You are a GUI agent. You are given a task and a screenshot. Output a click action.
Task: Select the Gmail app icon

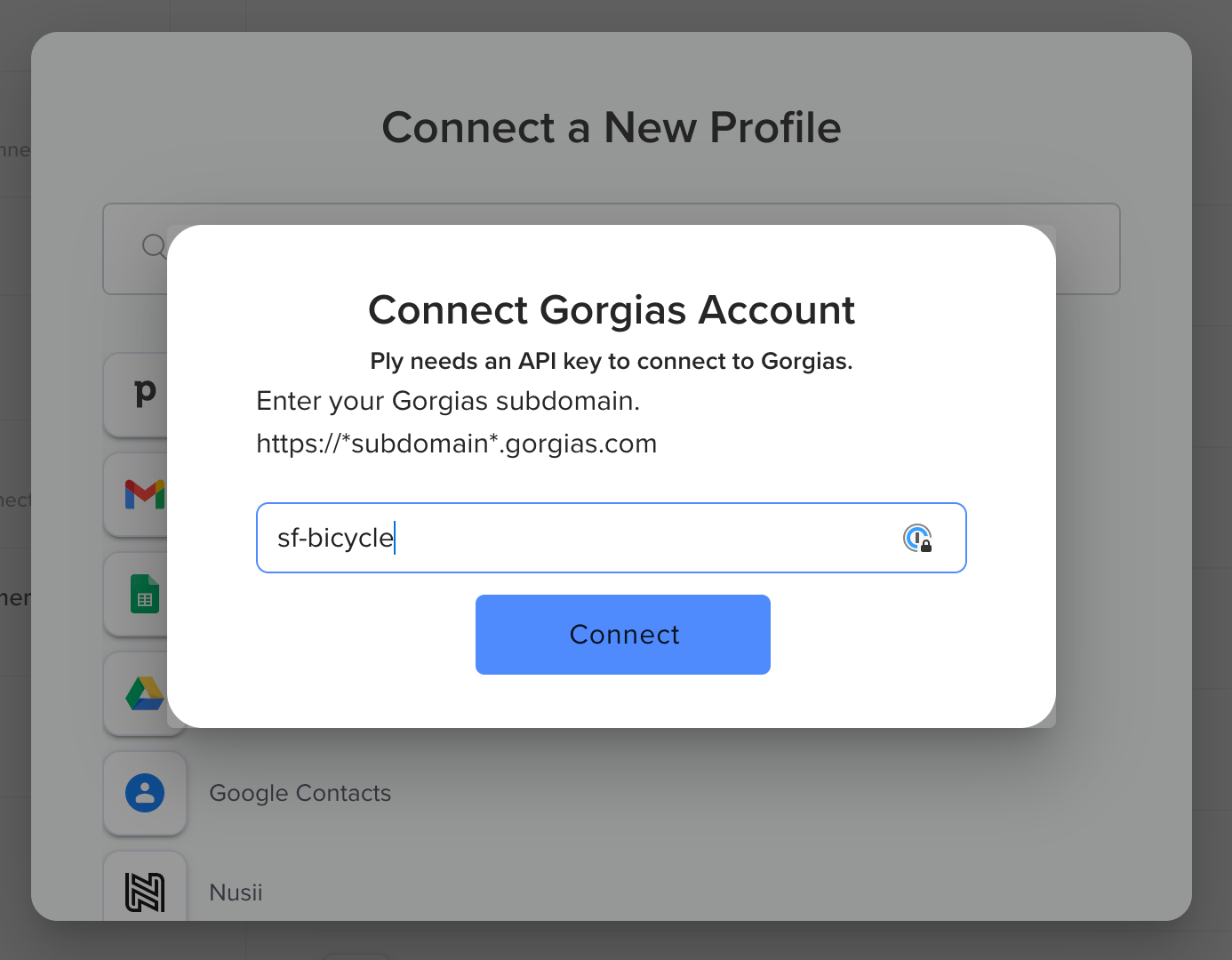(145, 494)
